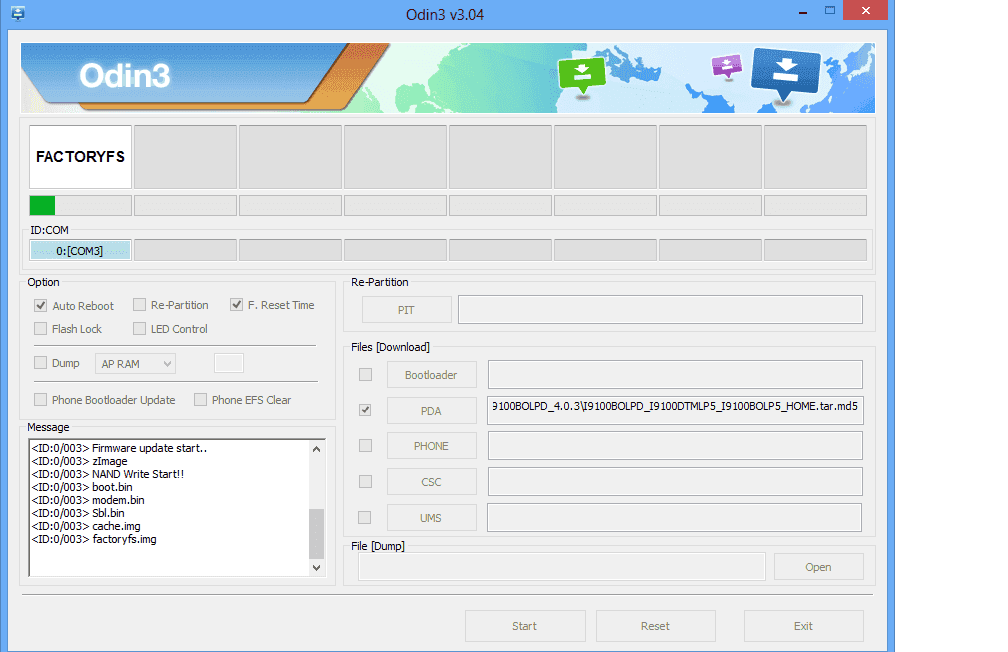The image size is (1008, 652).
Task: Click the Bootloader file button
Action: pos(431,375)
